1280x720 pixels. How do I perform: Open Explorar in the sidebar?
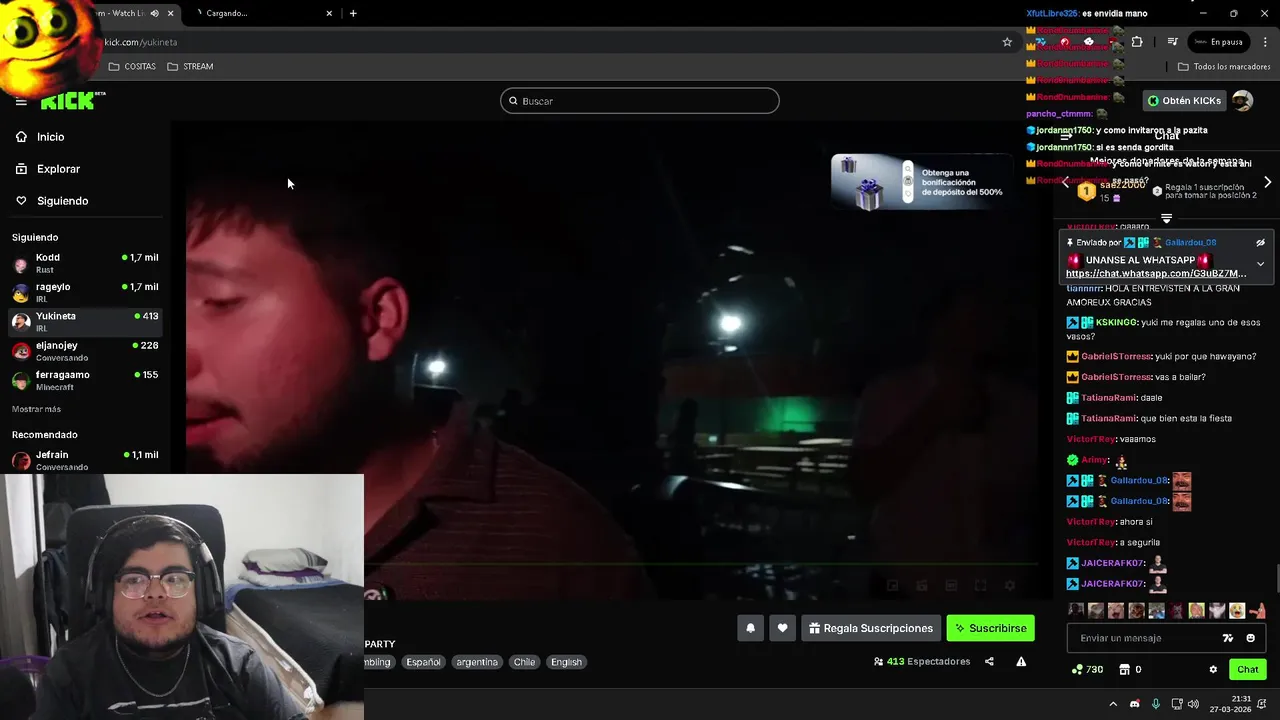pyautogui.click(x=58, y=169)
